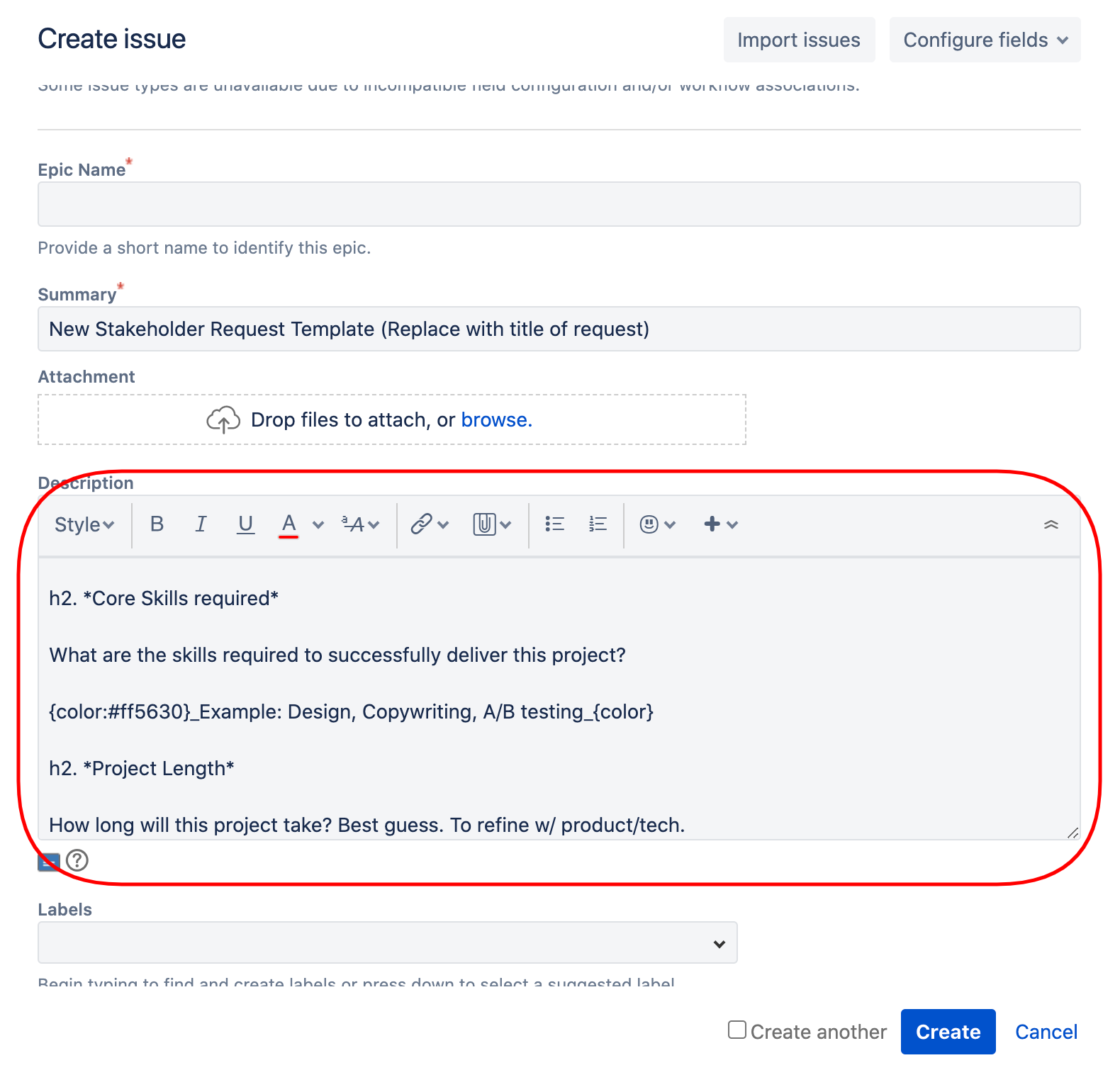1120x1070 pixels.
Task: Click the 'What are the skills required' line
Action: point(337,655)
